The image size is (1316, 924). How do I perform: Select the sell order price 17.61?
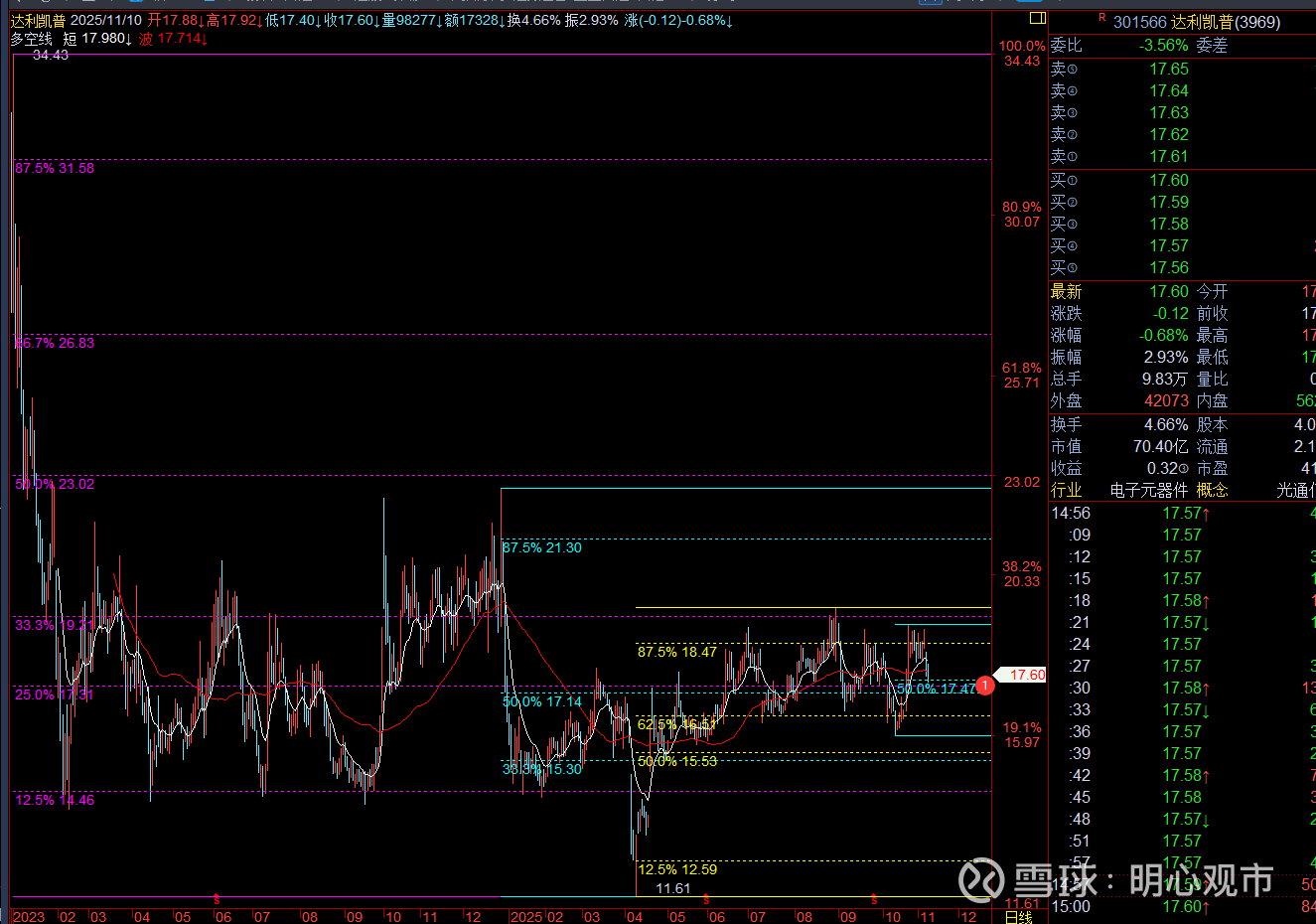click(x=1169, y=156)
